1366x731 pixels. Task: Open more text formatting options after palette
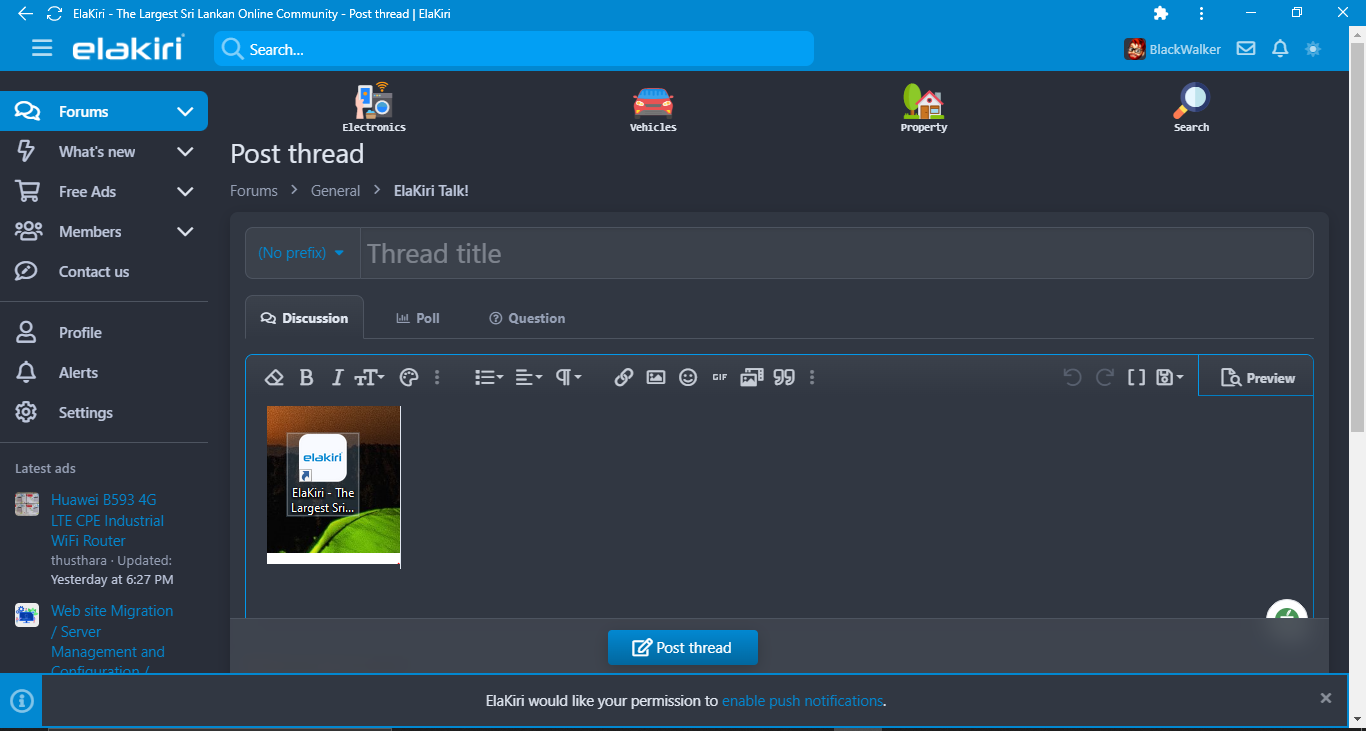tap(437, 378)
